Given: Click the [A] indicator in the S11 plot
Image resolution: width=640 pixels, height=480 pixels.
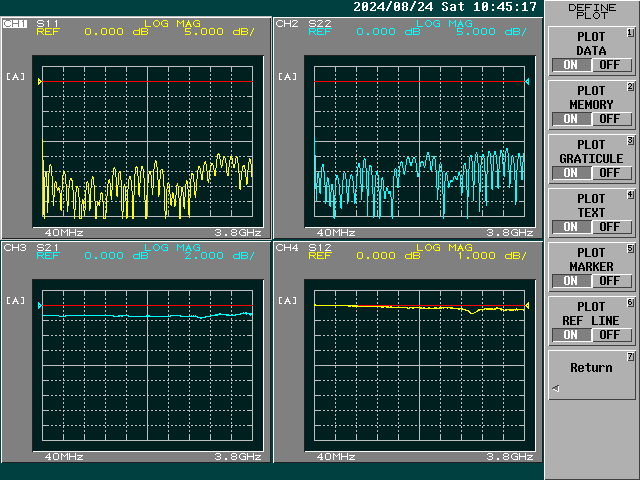Looking at the screenshot, I should [x=16, y=76].
